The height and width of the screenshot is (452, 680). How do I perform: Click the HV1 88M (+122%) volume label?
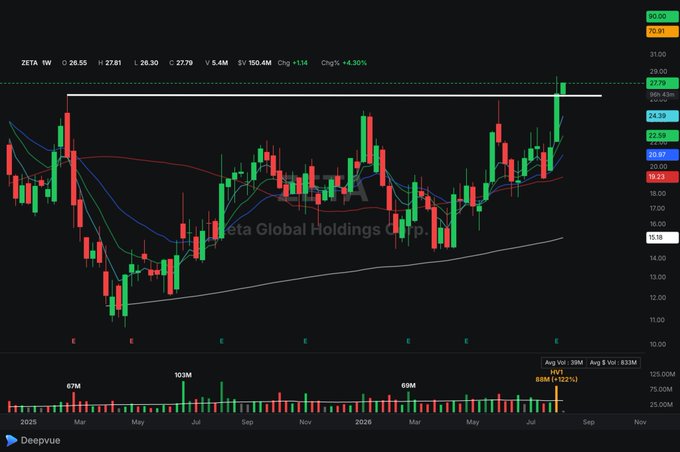[556, 376]
